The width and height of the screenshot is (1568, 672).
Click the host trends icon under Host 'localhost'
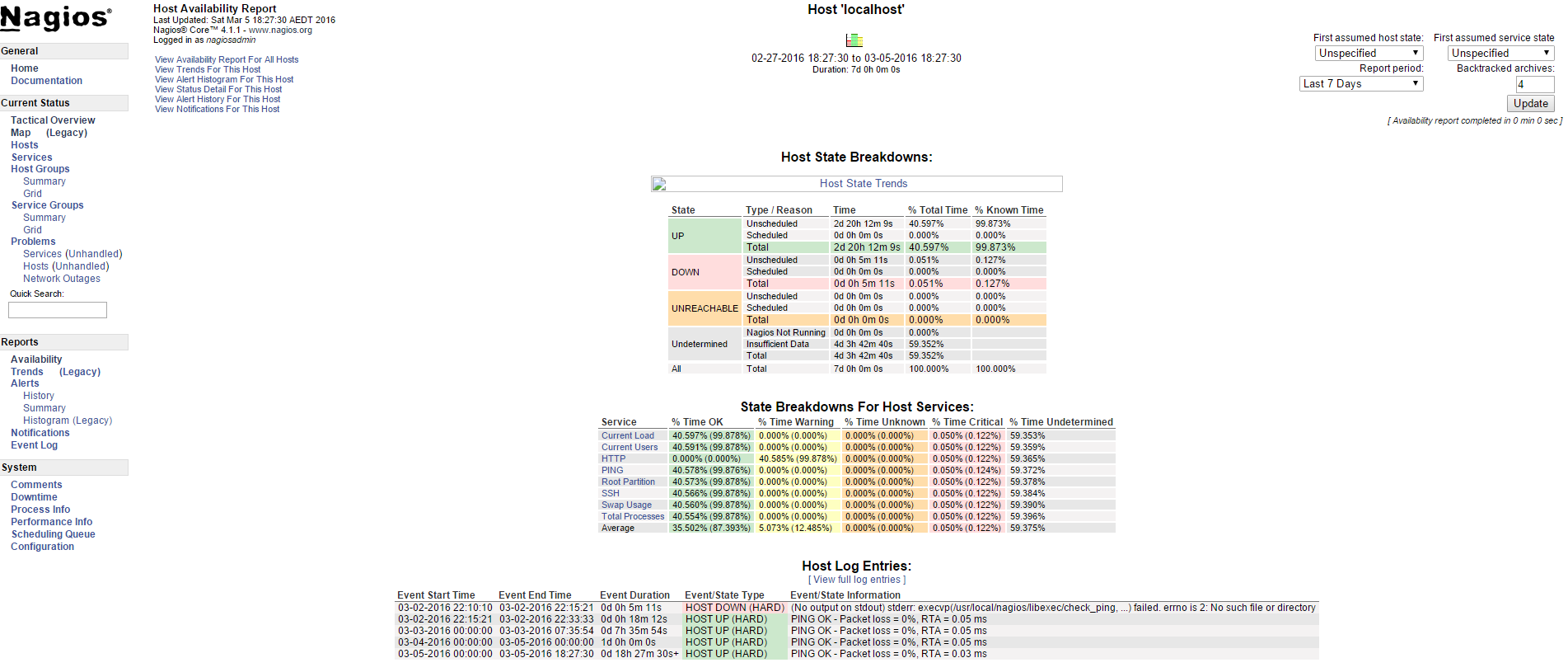[854, 40]
